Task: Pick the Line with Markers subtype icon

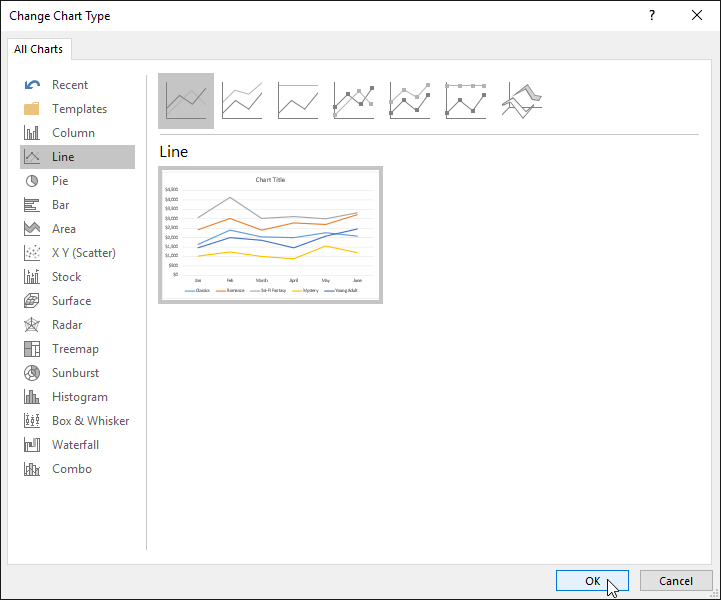Action: 354,101
